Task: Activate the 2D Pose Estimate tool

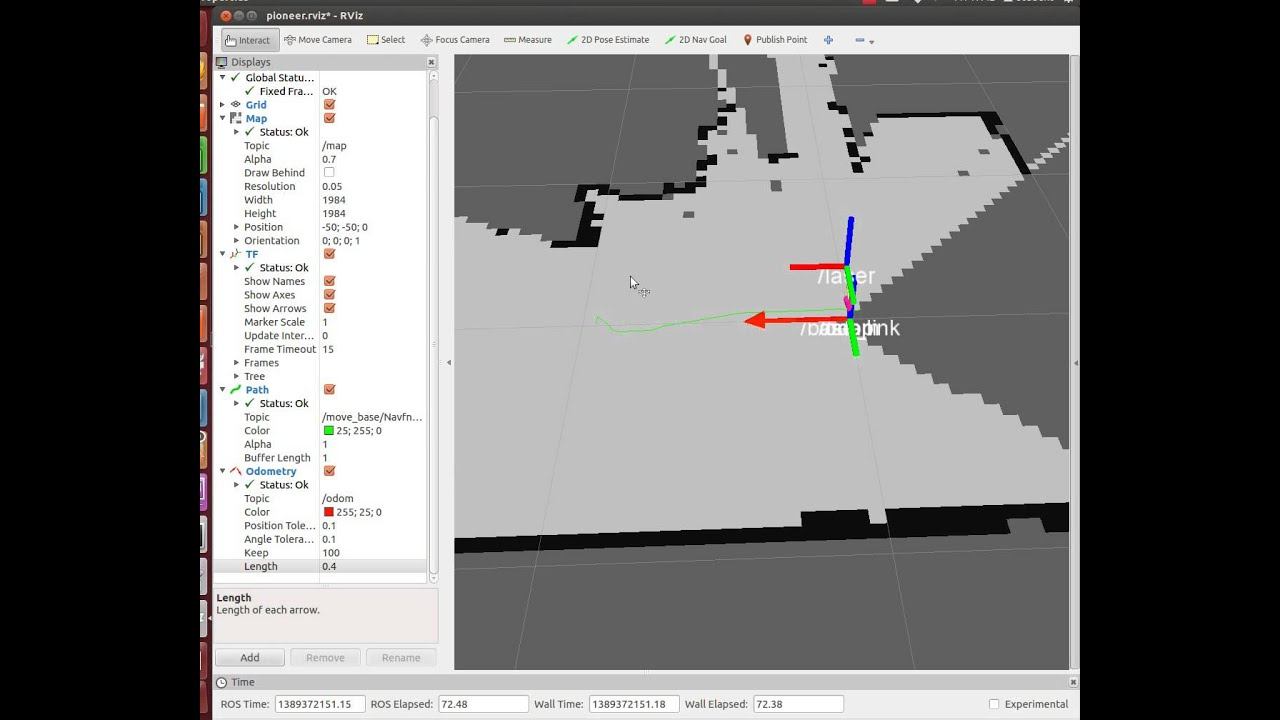Action: click(x=608, y=40)
